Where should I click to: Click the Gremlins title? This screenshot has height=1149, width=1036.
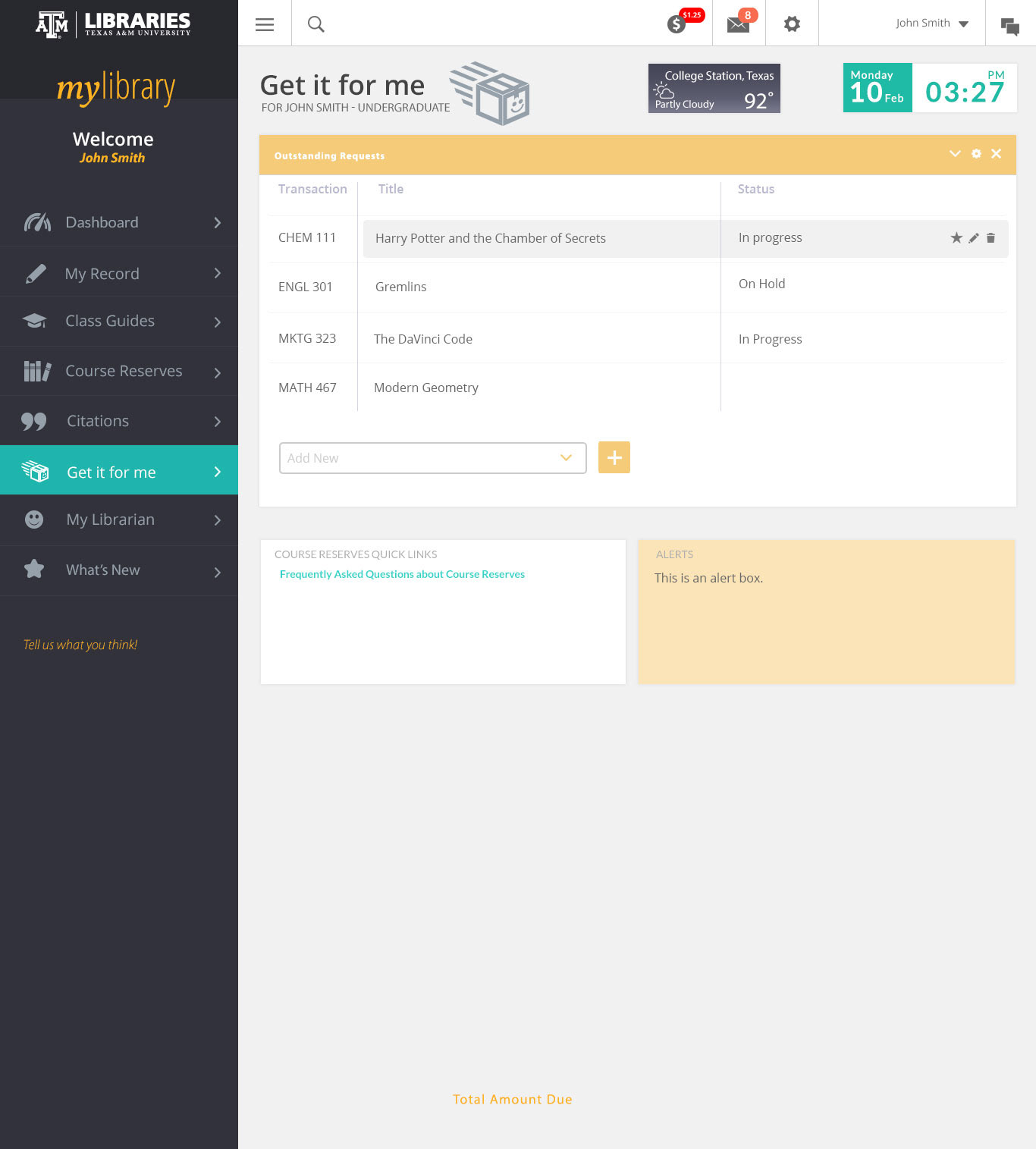coord(400,287)
